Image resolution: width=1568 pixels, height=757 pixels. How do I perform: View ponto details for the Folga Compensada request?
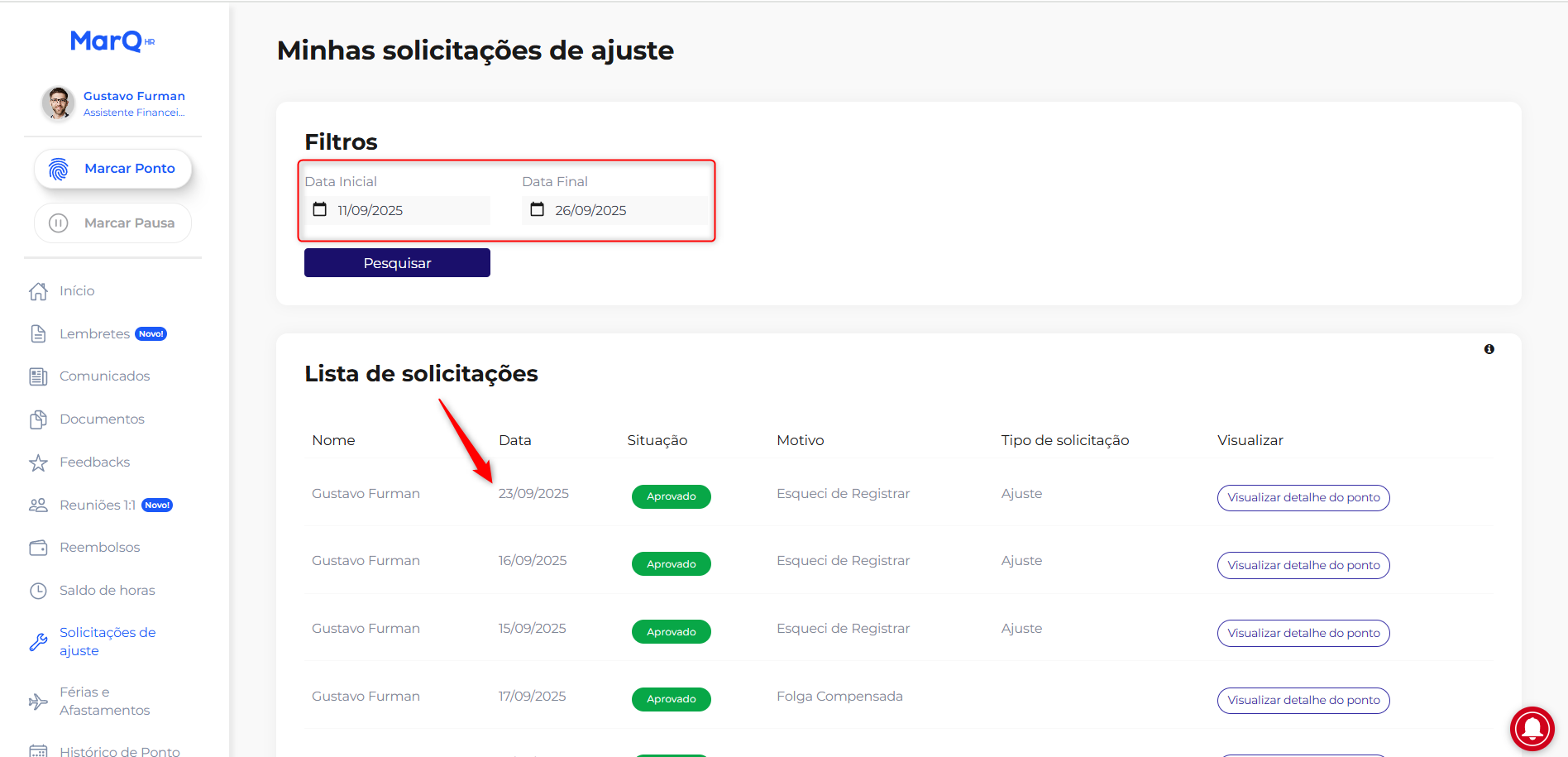[x=1303, y=701]
